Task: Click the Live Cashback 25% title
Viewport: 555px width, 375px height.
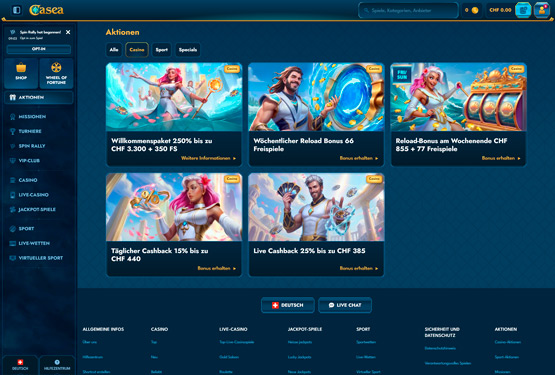Action: click(309, 251)
